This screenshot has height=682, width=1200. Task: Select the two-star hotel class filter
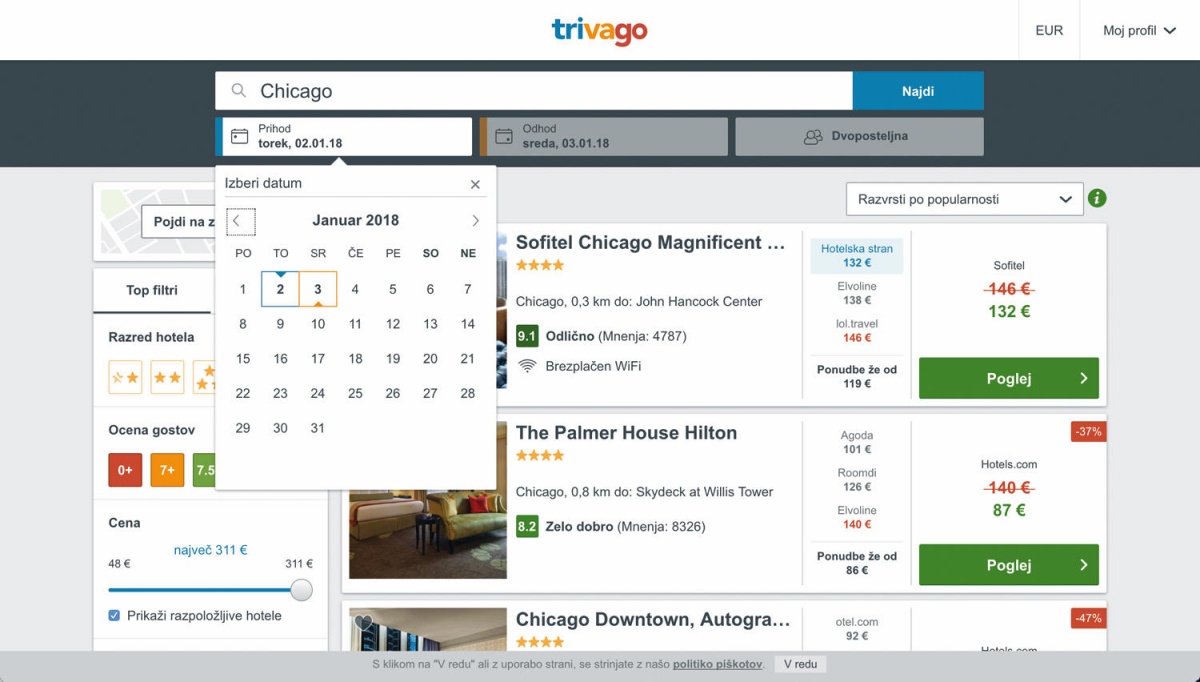167,377
